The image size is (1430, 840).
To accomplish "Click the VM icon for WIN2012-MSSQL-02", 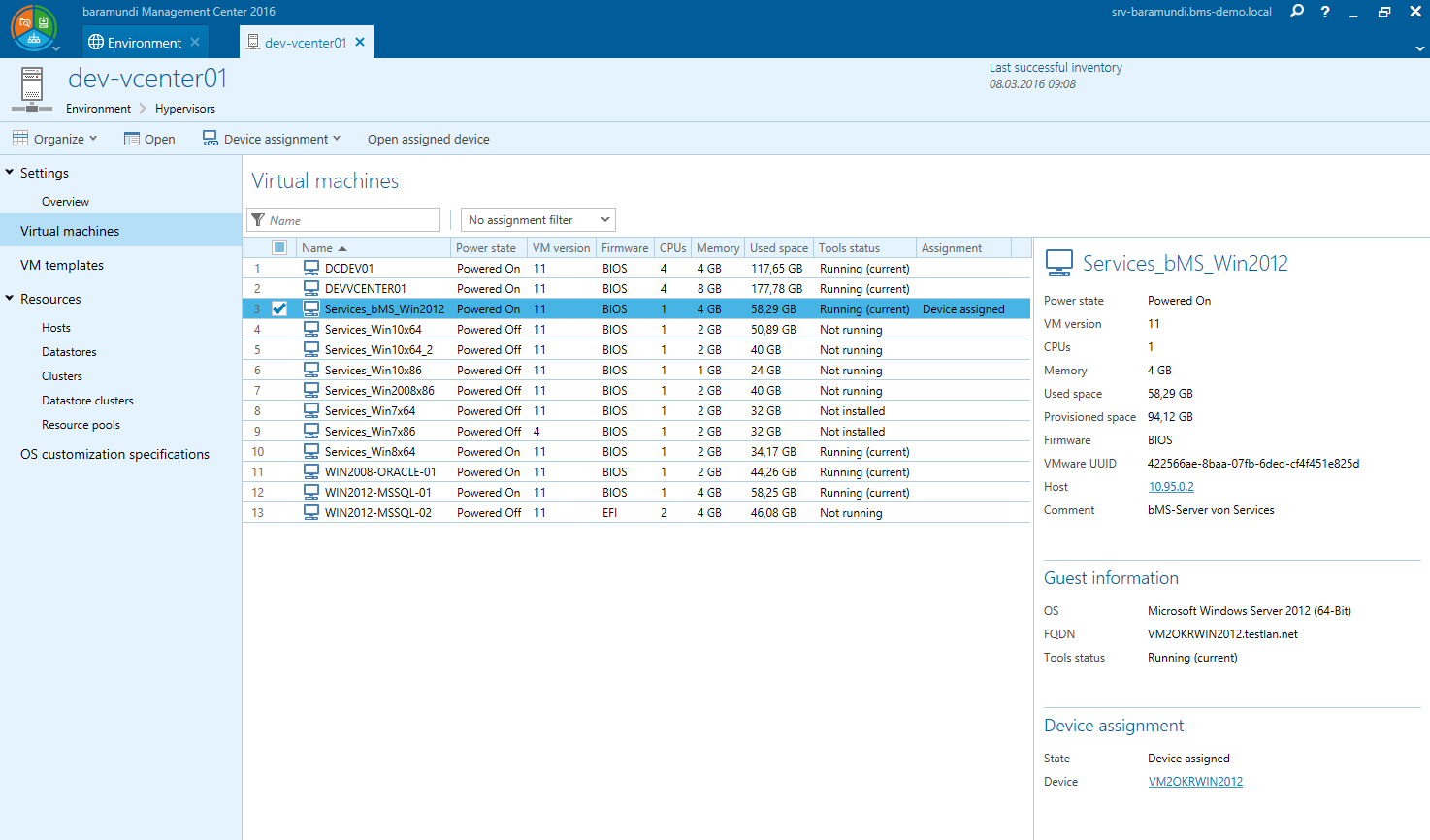I will 311,512.
